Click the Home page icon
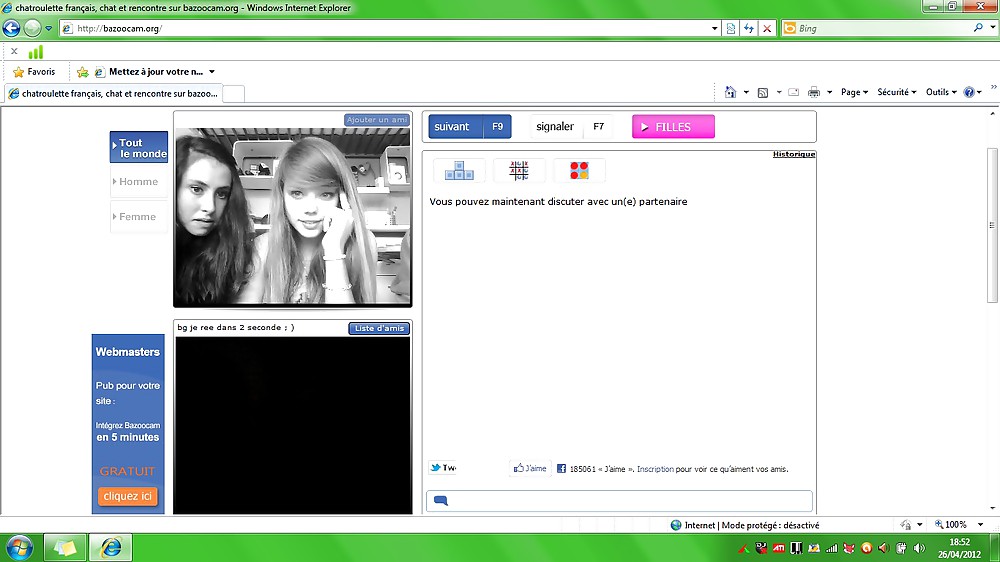Image resolution: width=1000 pixels, height=562 pixels. coord(730,92)
